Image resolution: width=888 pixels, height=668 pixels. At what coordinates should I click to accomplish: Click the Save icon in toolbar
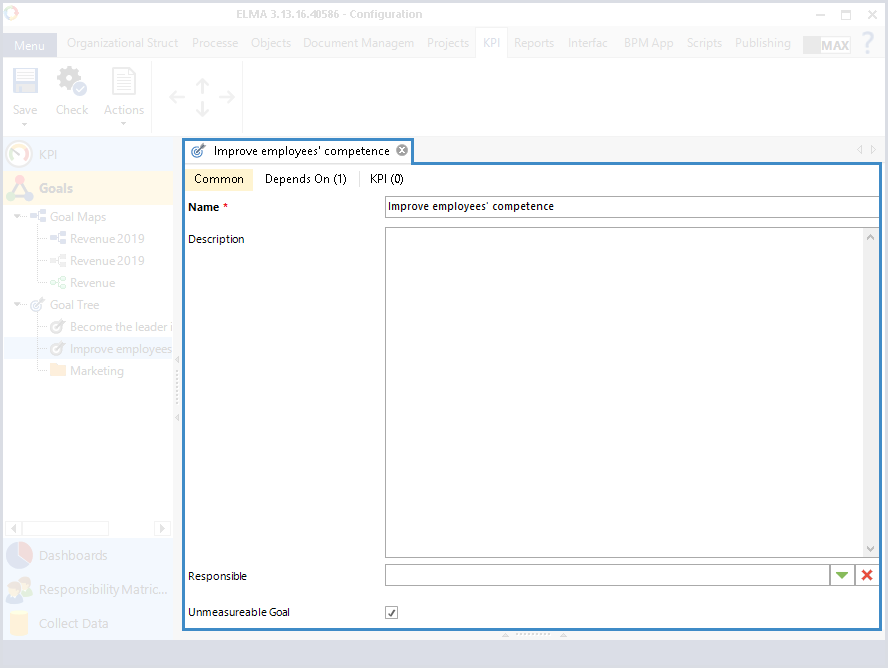click(x=25, y=82)
